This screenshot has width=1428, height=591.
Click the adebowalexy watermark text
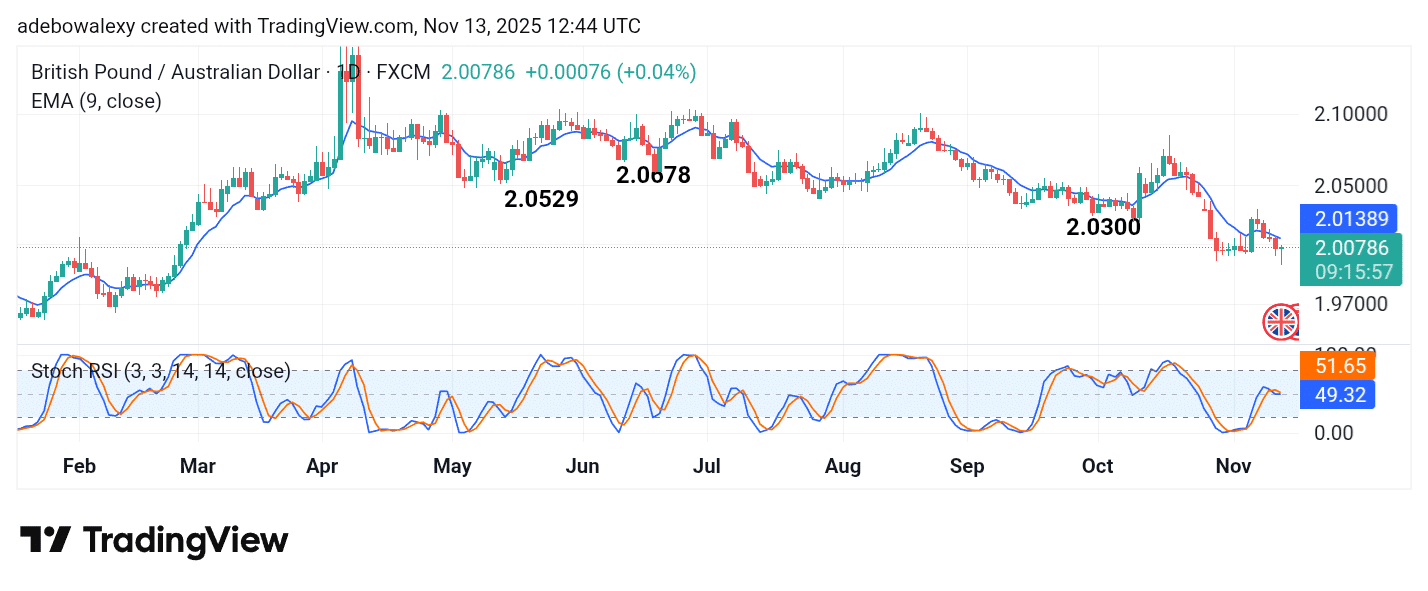pyautogui.click(x=72, y=26)
